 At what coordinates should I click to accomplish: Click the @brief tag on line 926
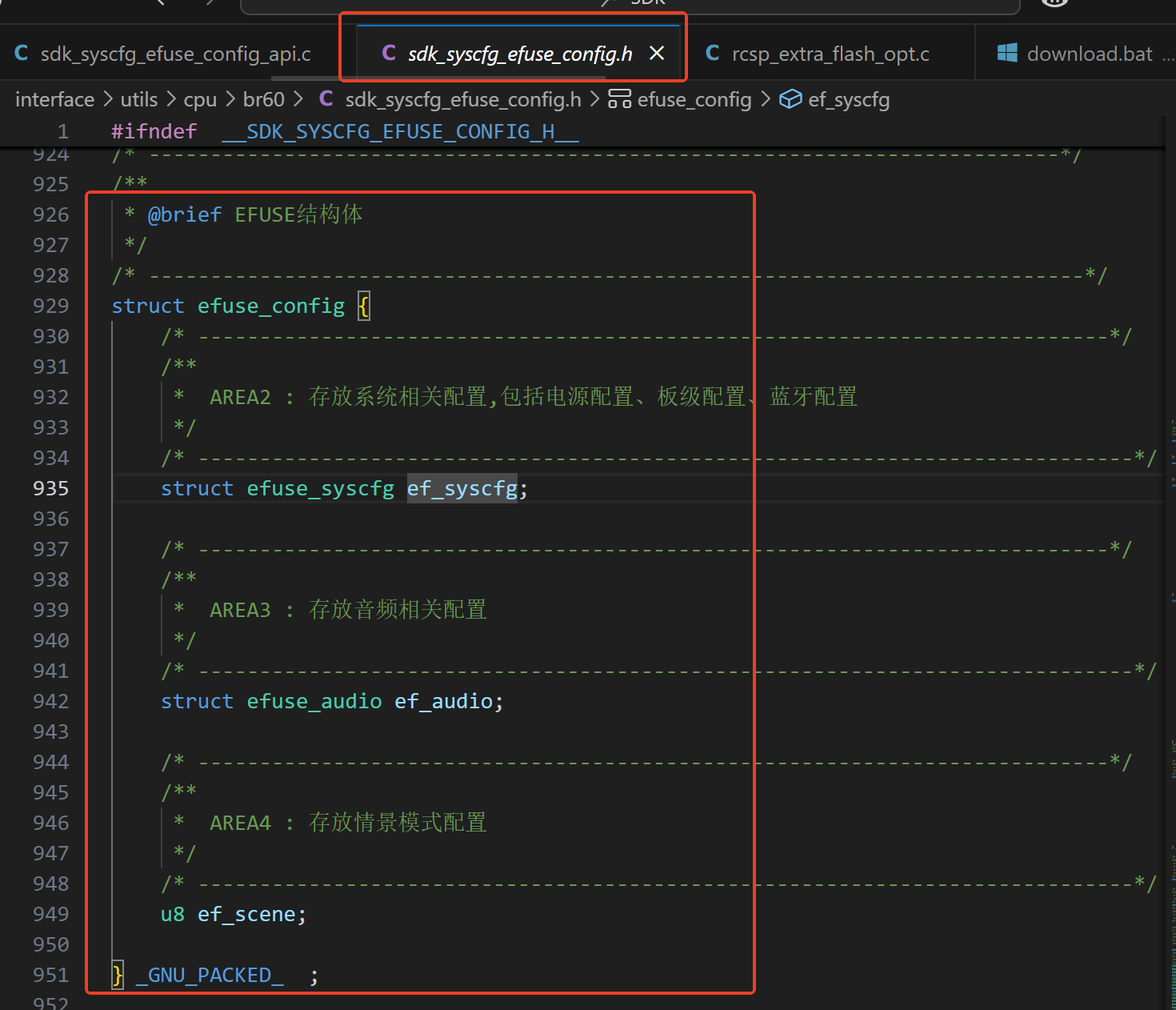click(185, 214)
